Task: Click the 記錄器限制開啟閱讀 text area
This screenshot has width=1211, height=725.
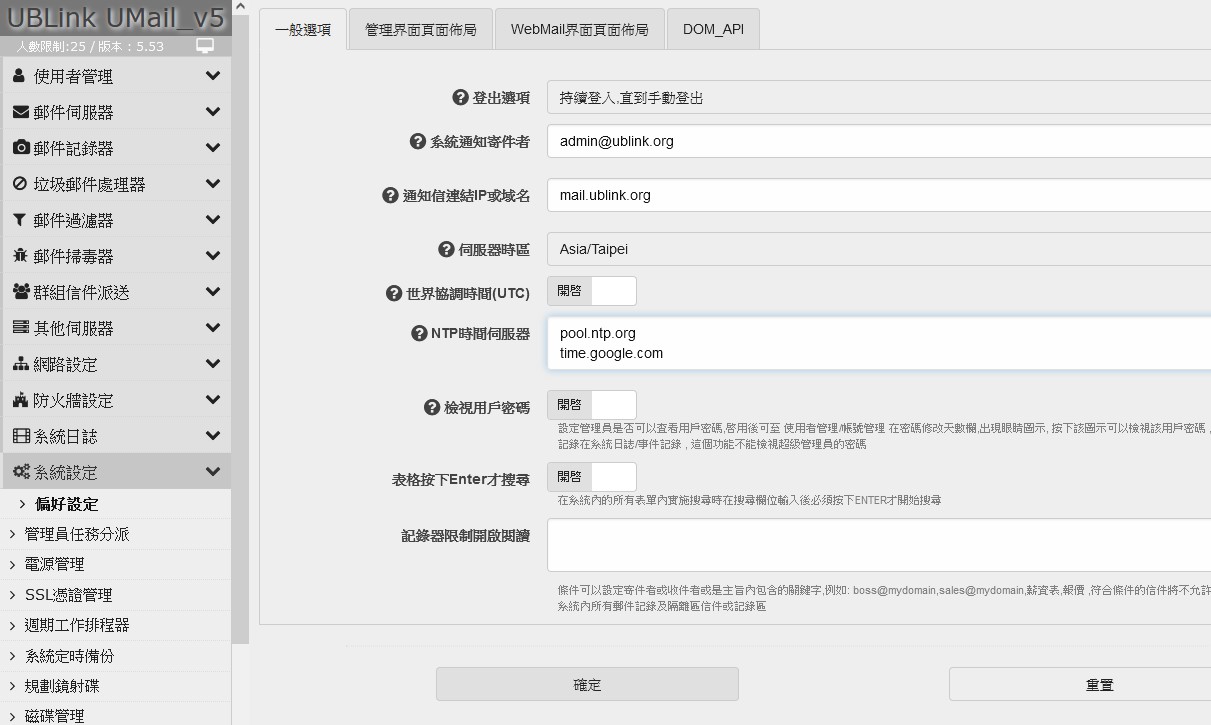Action: [878, 545]
